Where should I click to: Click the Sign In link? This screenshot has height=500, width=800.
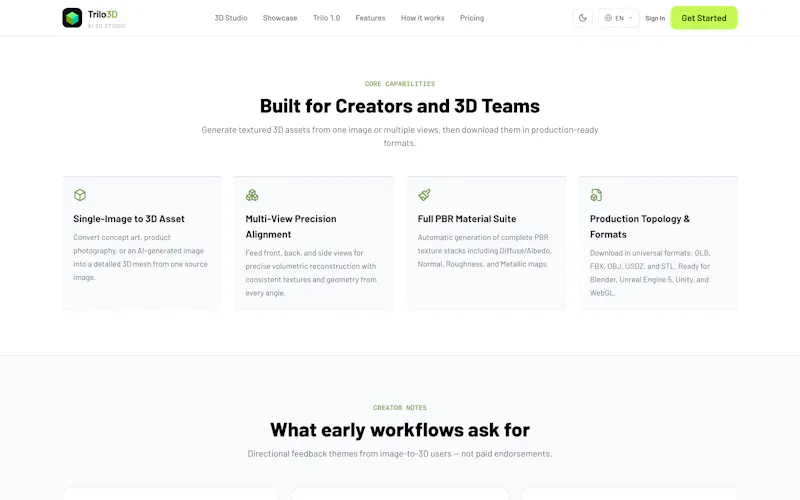655,18
